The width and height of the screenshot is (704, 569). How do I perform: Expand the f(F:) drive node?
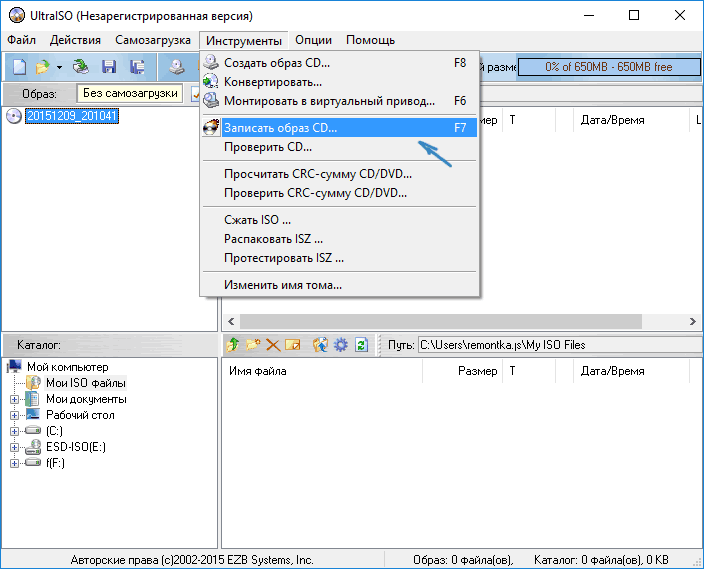(14, 463)
